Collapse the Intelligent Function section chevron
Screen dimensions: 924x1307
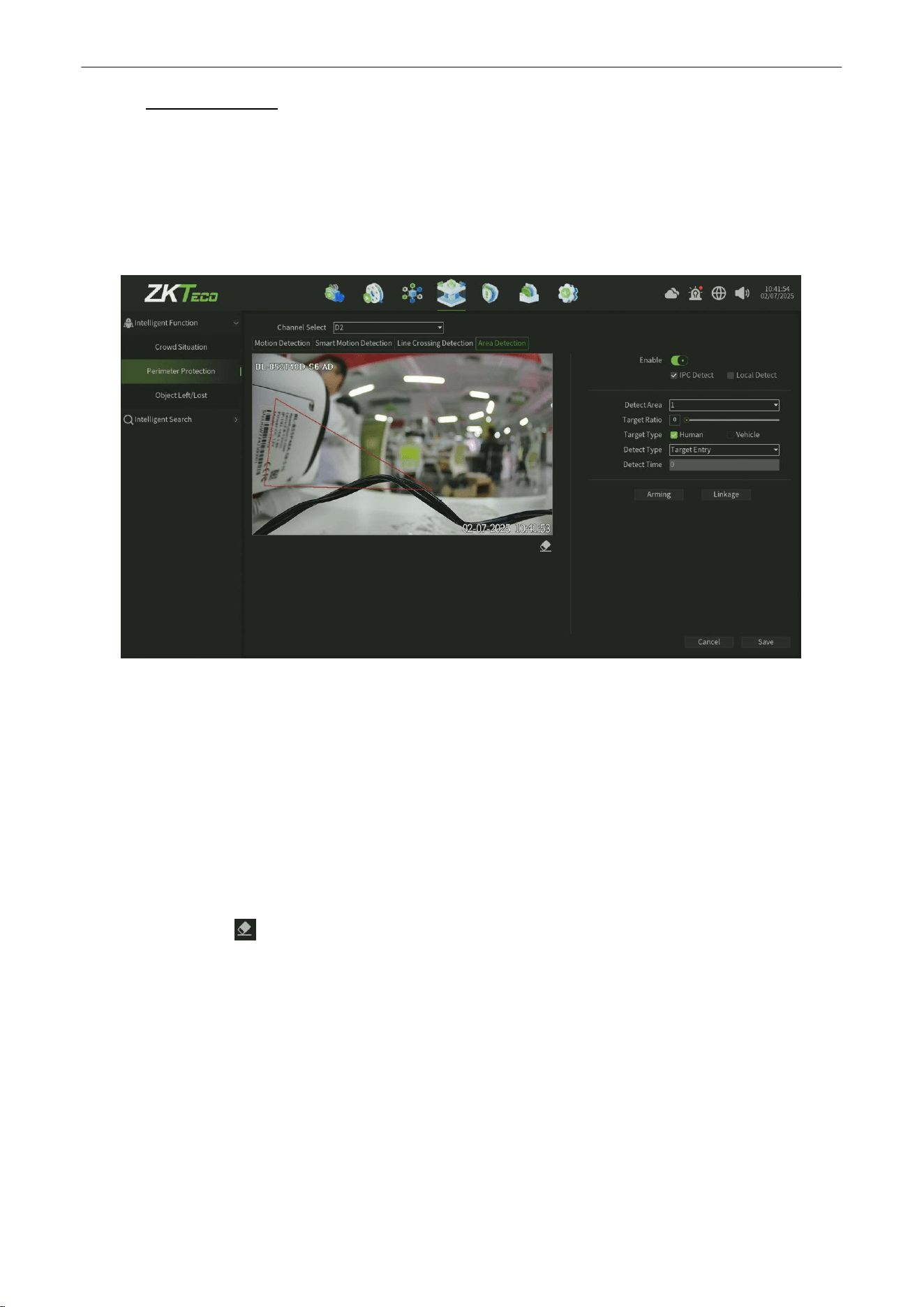[236, 323]
